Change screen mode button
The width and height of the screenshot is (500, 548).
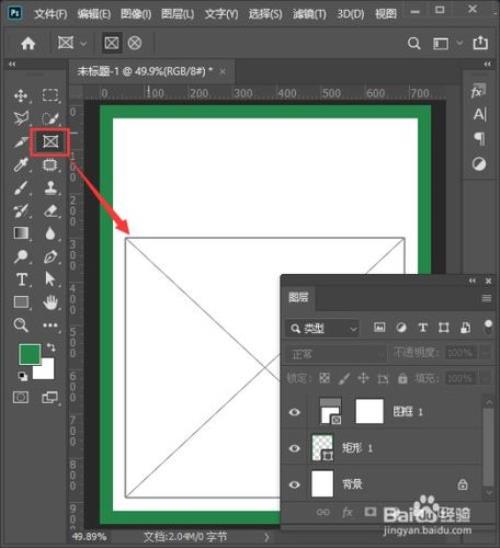coord(50,397)
